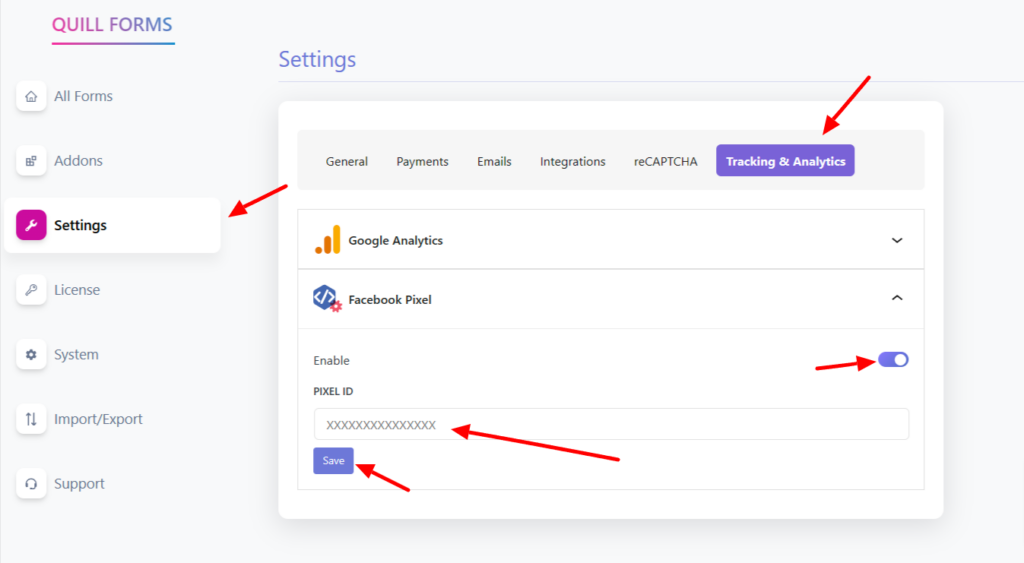Viewport: 1024px width, 563px height.
Task: Focus the Pixel ID input field
Action: pyautogui.click(x=611, y=425)
